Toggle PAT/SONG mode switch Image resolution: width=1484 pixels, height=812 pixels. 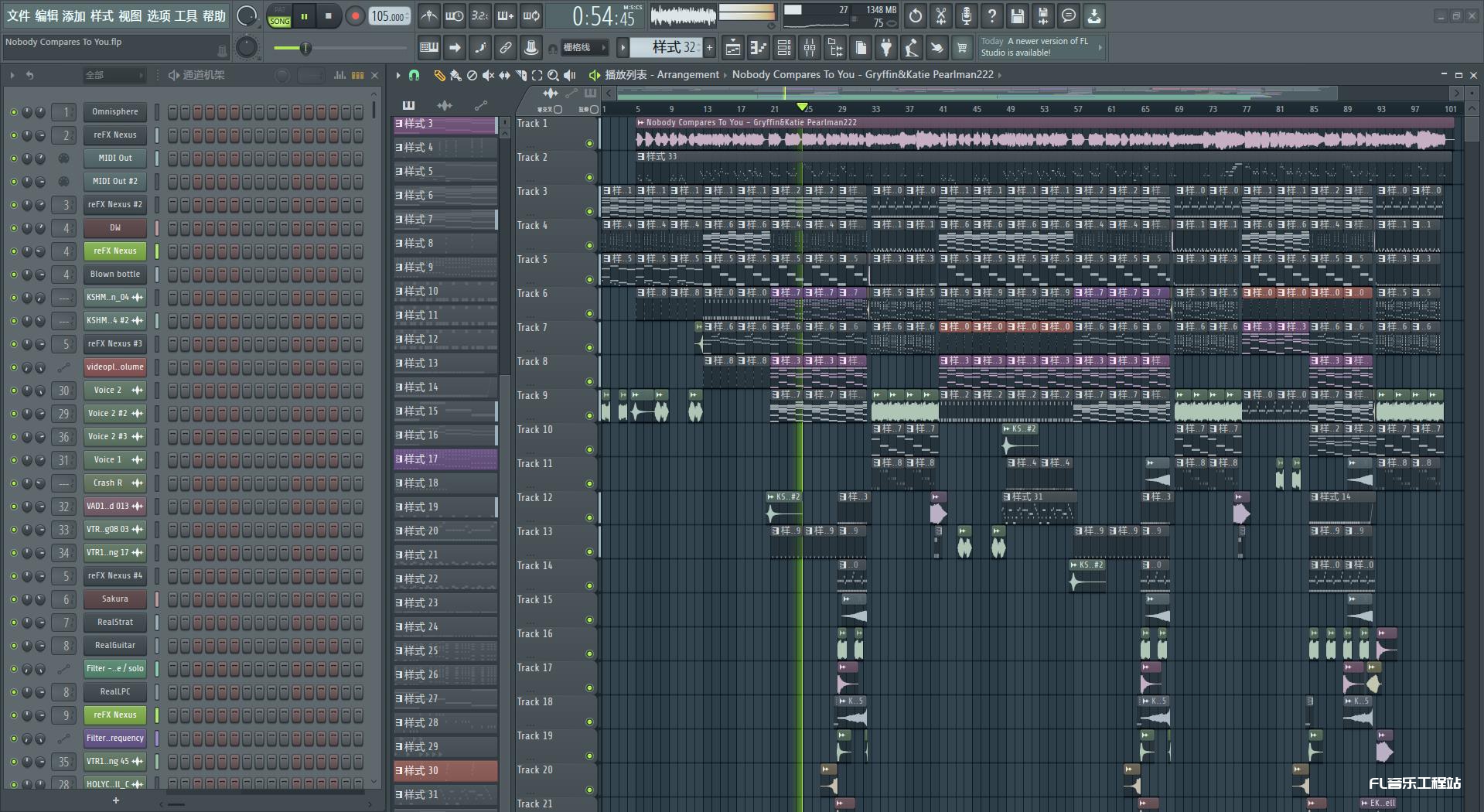[x=279, y=16]
